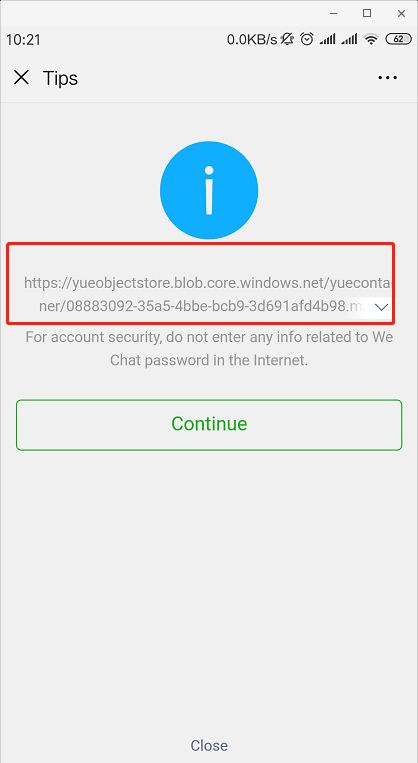Click the Continue button
Viewport: 418px width, 763px height.
pos(209,424)
